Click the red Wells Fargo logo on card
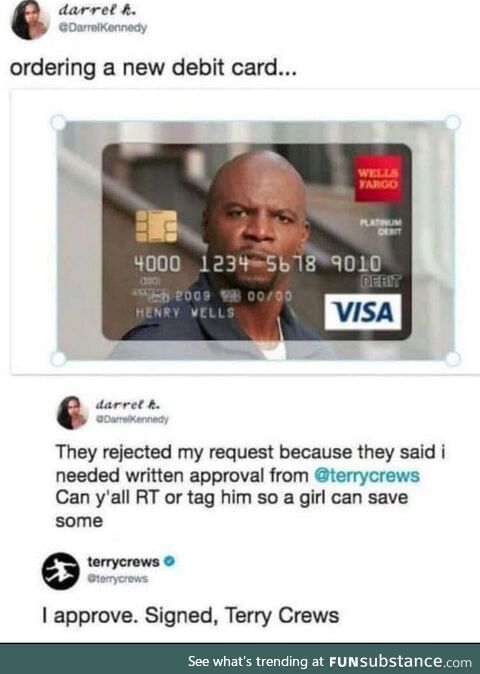480x674 pixels. click(x=378, y=179)
